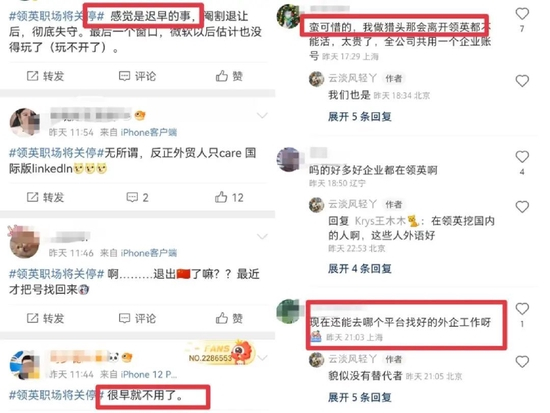Open the 2 comments on the linkedIn post
The height and width of the screenshot is (413, 550).
point(137,198)
